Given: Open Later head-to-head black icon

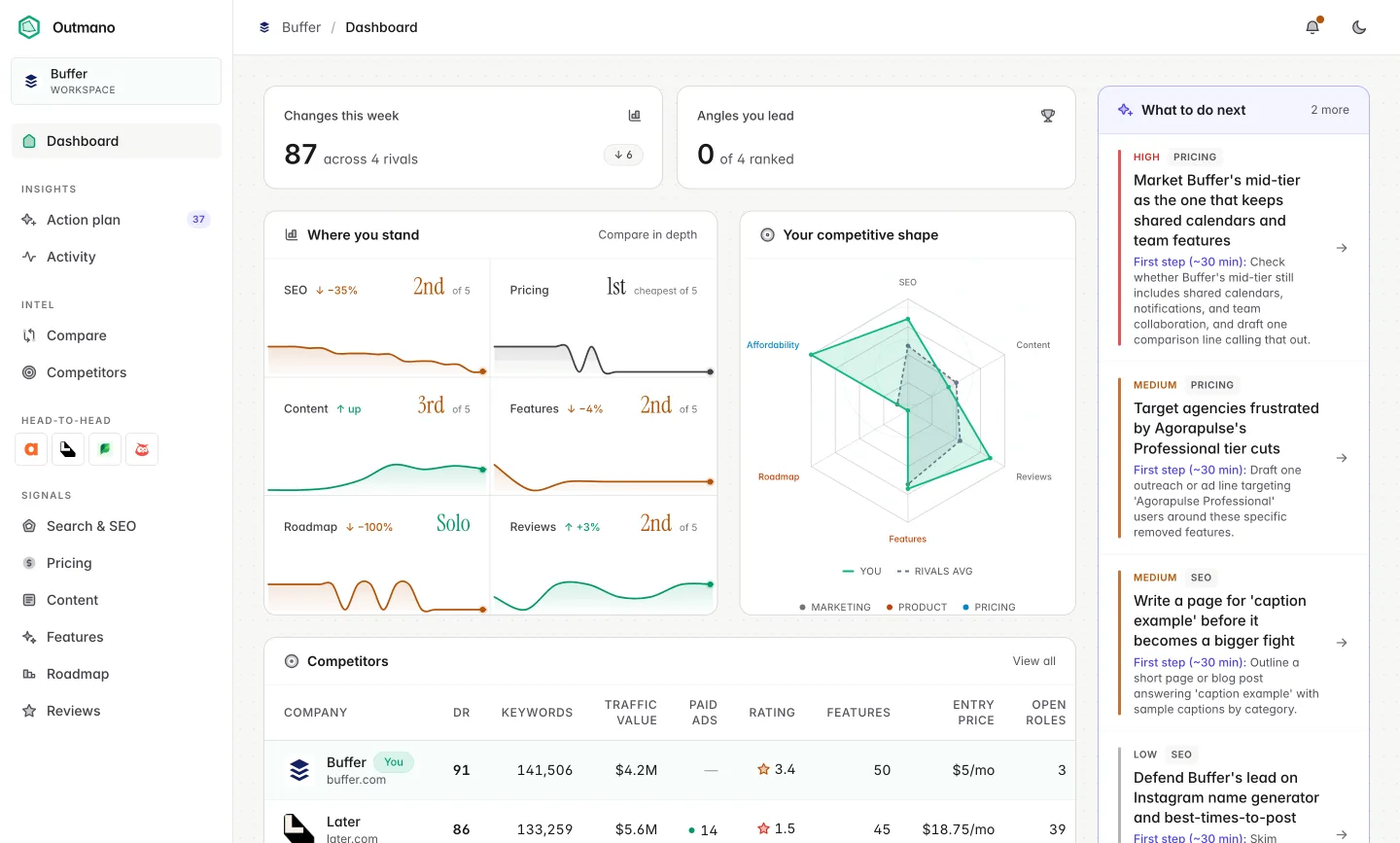Looking at the screenshot, I should (x=68, y=449).
